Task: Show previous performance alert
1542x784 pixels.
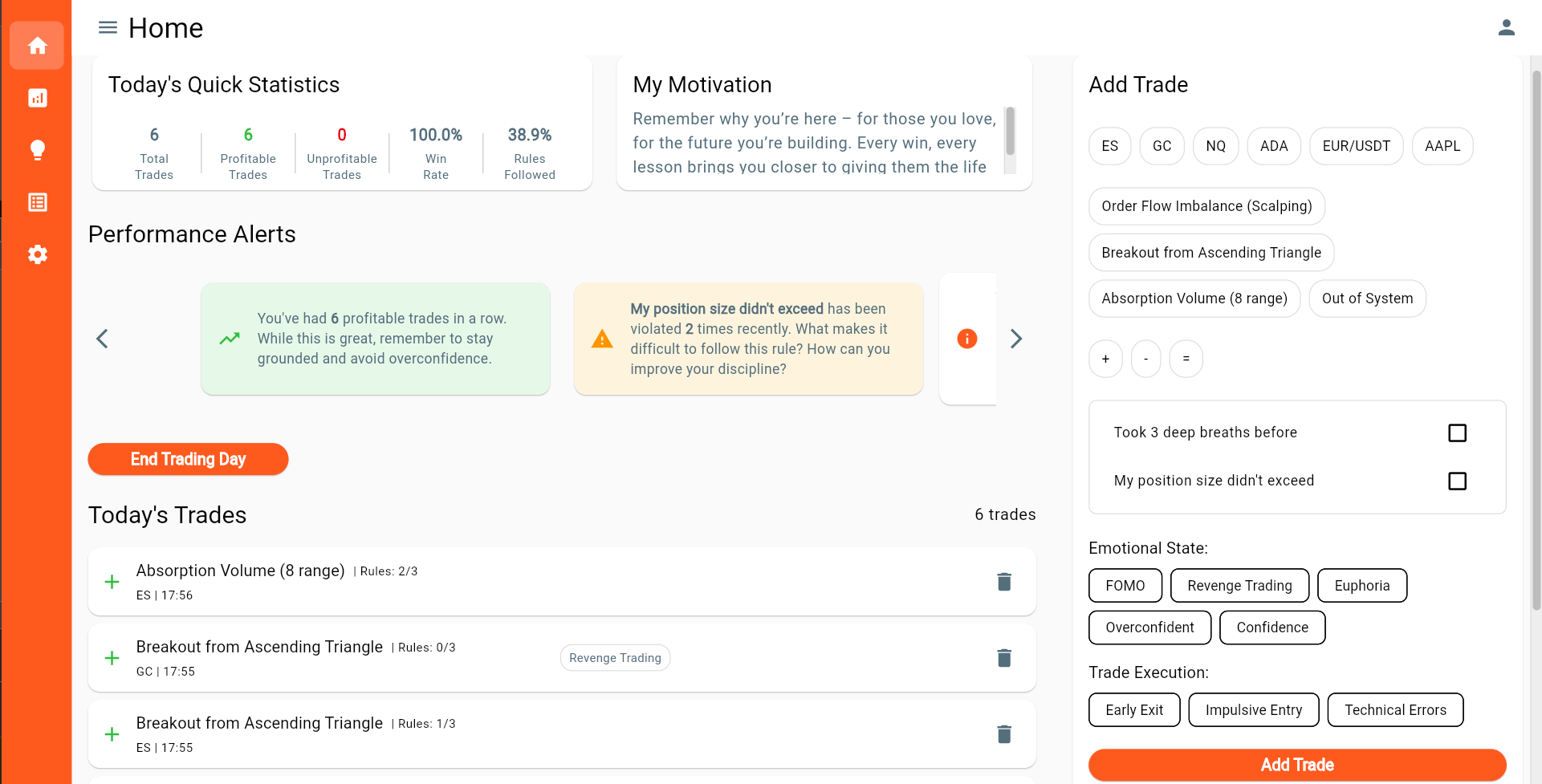Action: click(x=102, y=339)
